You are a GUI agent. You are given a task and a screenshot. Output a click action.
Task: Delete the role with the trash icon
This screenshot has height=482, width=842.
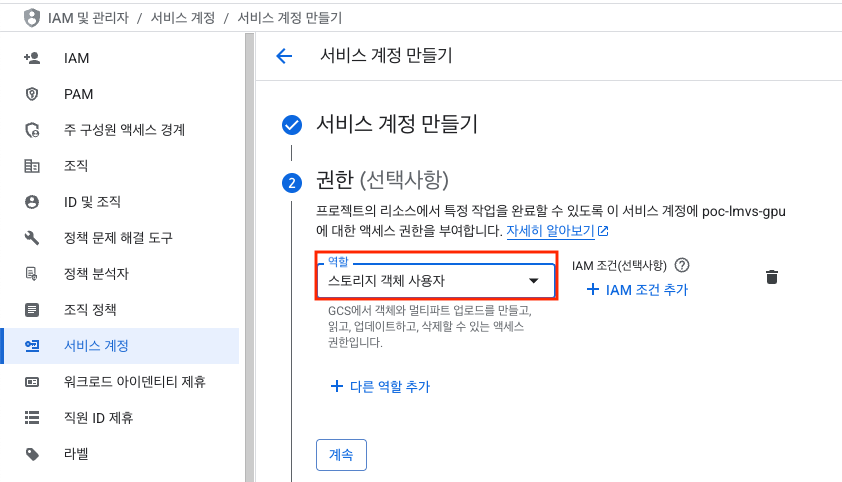[772, 277]
